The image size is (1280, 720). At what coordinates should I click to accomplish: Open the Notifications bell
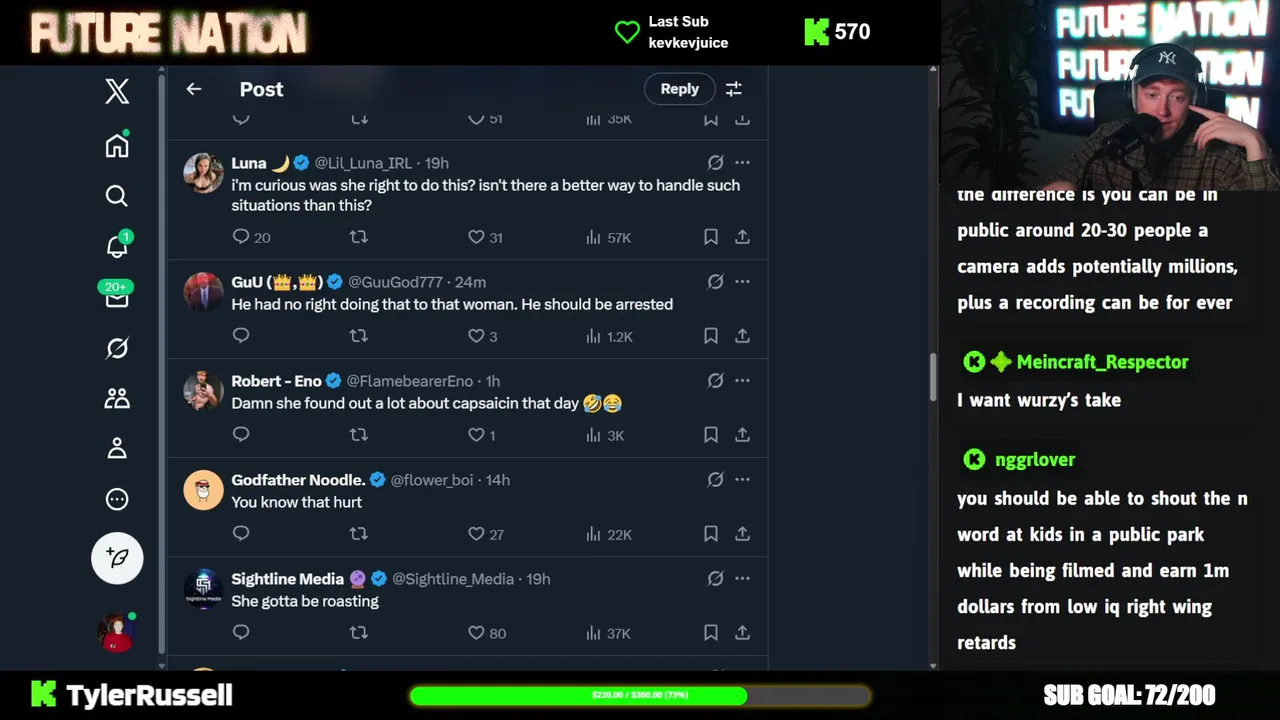point(117,246)
